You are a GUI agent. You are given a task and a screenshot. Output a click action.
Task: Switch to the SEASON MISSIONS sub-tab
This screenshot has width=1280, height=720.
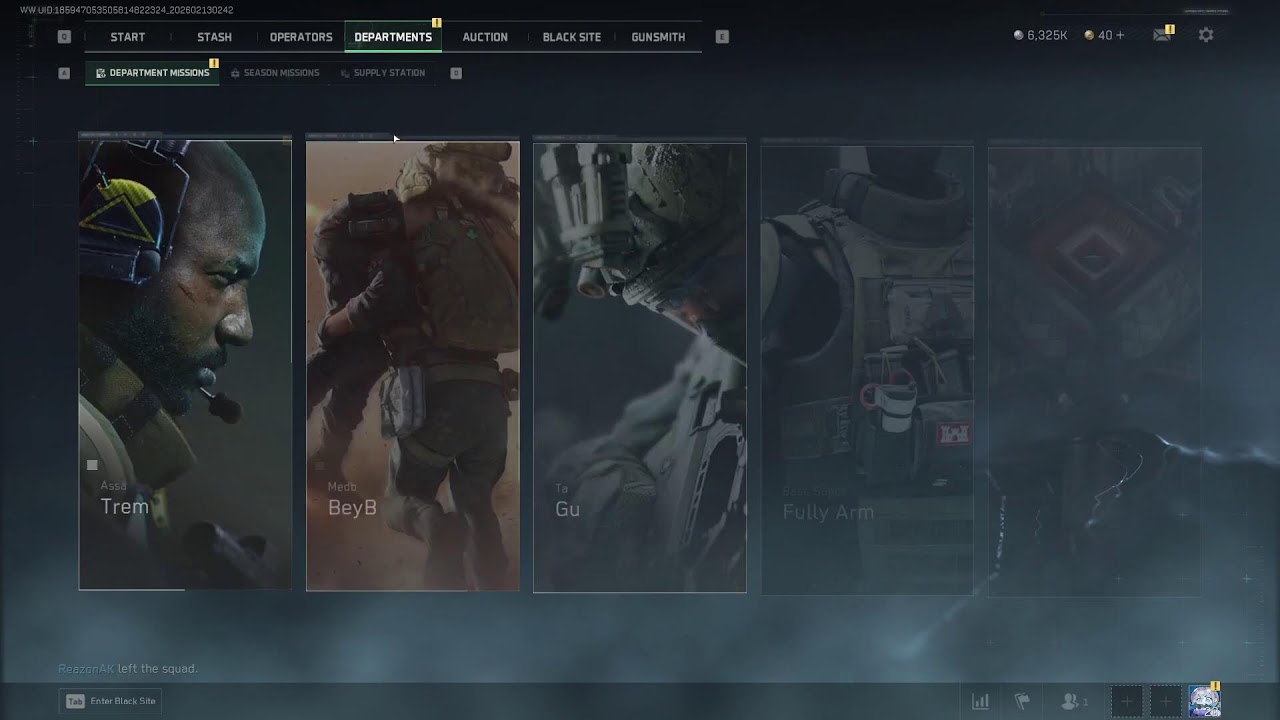[275, 73]
